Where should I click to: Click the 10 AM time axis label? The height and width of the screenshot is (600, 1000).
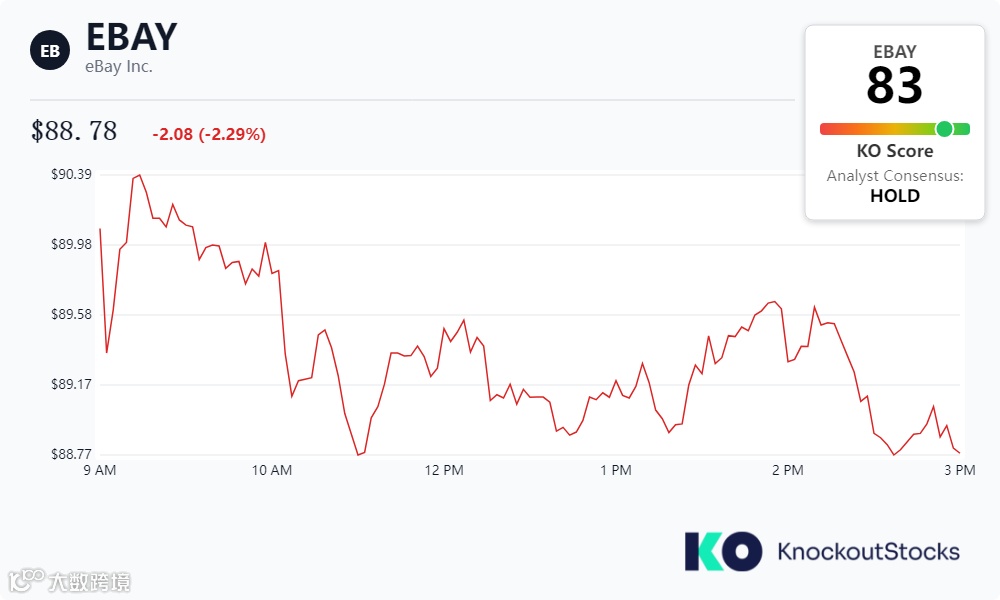272,470
